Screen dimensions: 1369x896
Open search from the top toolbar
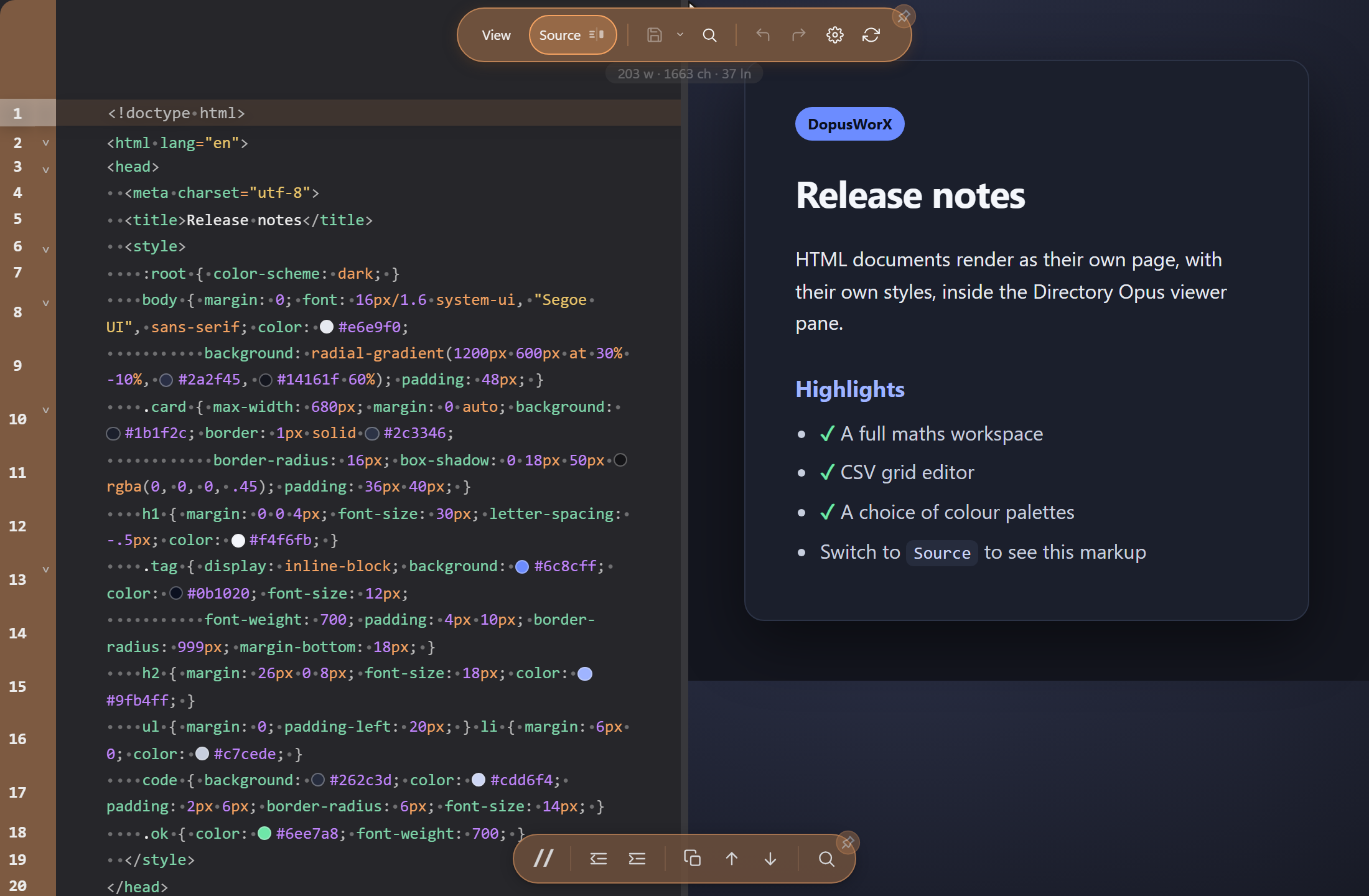pyautogui.click(x=709, y=35)
